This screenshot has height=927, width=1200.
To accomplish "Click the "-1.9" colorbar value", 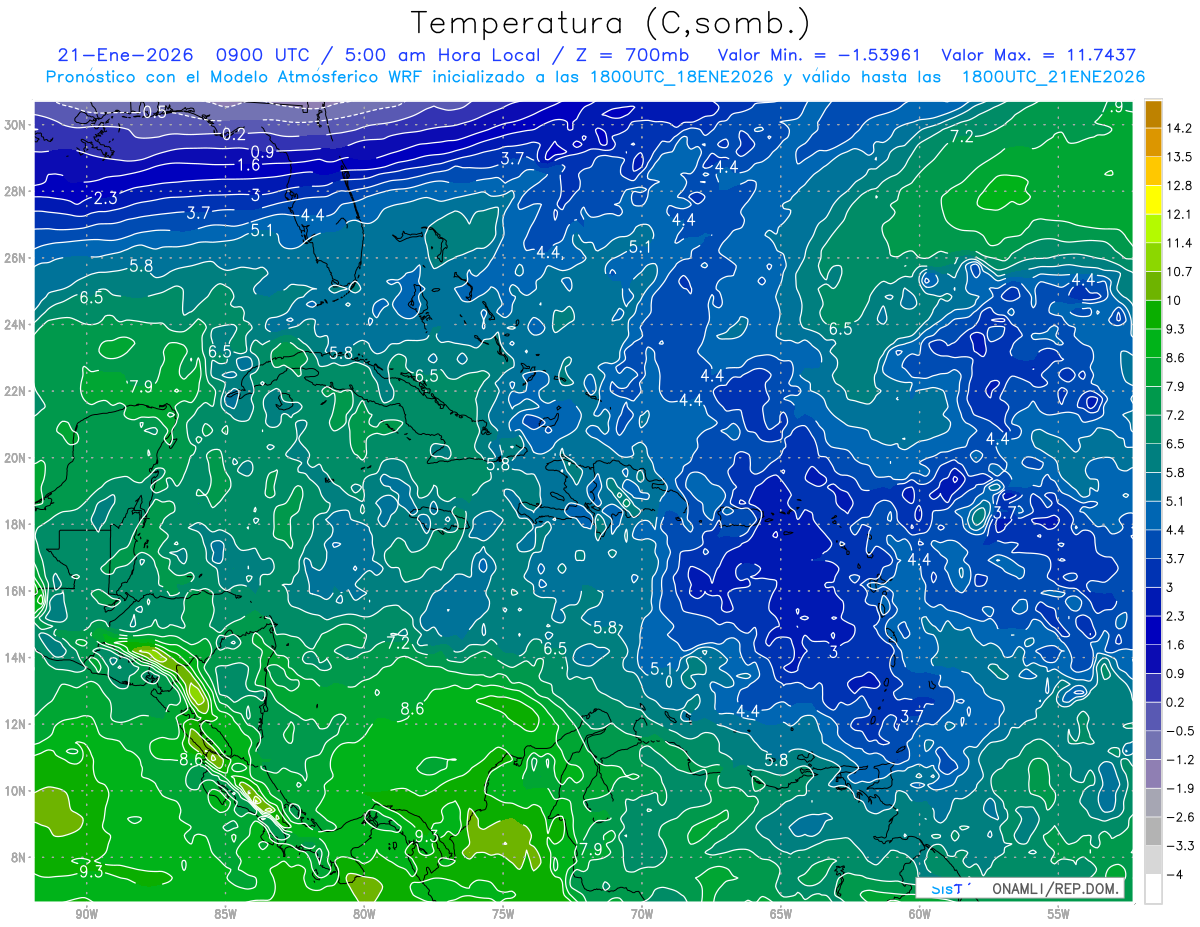I will pyautogui.click(x=1179, y=789).
